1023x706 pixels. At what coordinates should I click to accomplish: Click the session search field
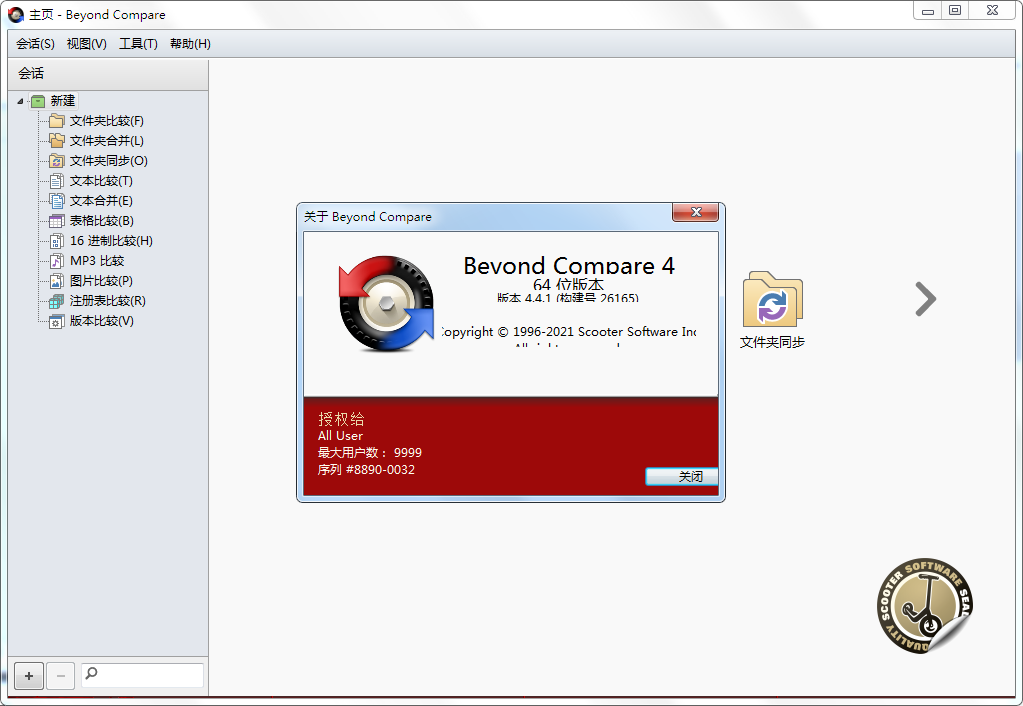tap(142, 675)
